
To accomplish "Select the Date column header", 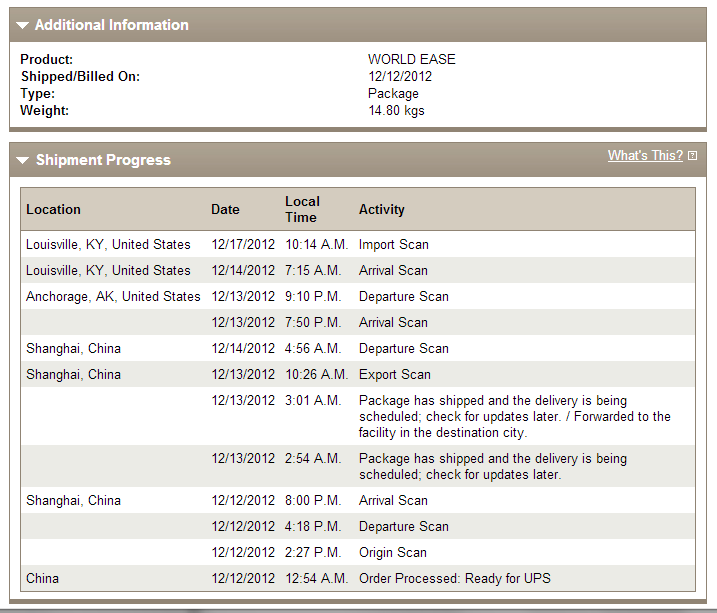I will tap(225, 209).
